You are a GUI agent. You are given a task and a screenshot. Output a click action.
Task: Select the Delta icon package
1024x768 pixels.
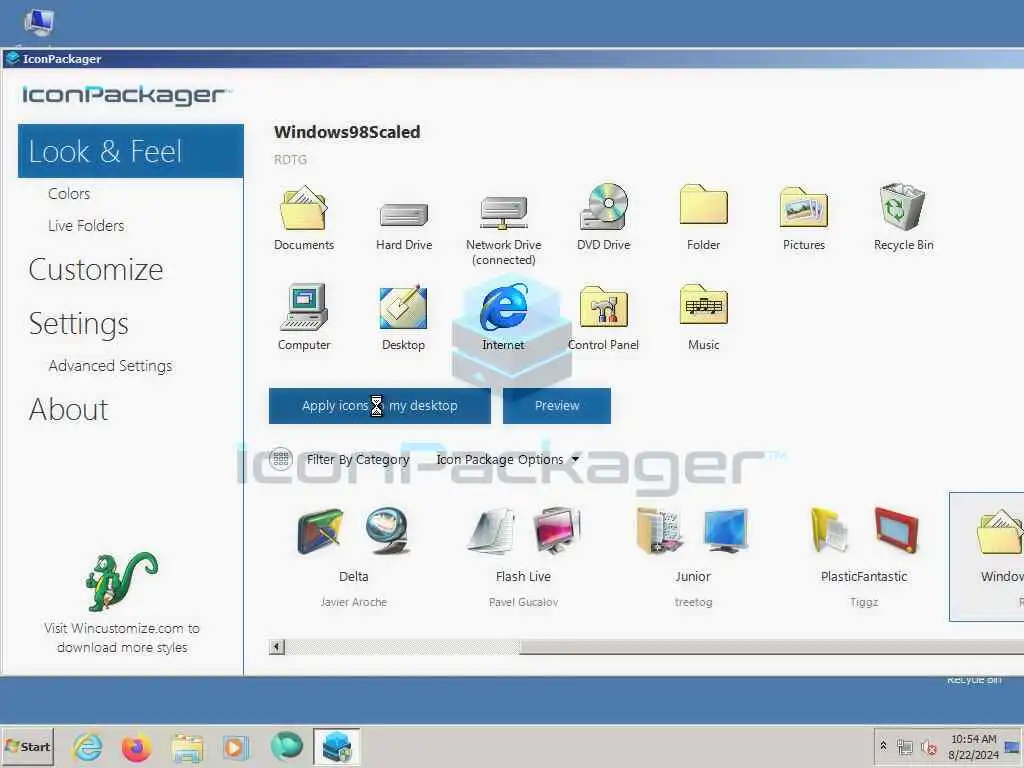[353, 555]
